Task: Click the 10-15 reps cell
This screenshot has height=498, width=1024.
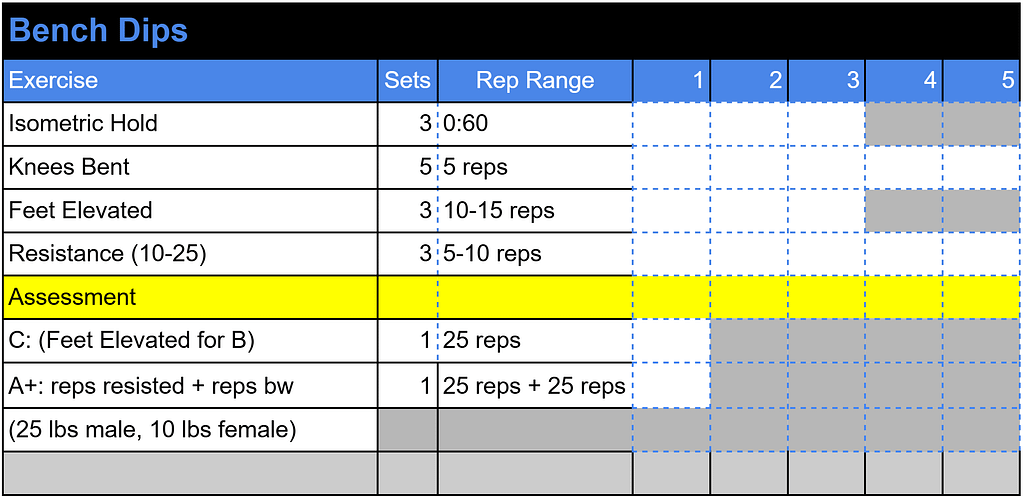Action: point(535,210)
